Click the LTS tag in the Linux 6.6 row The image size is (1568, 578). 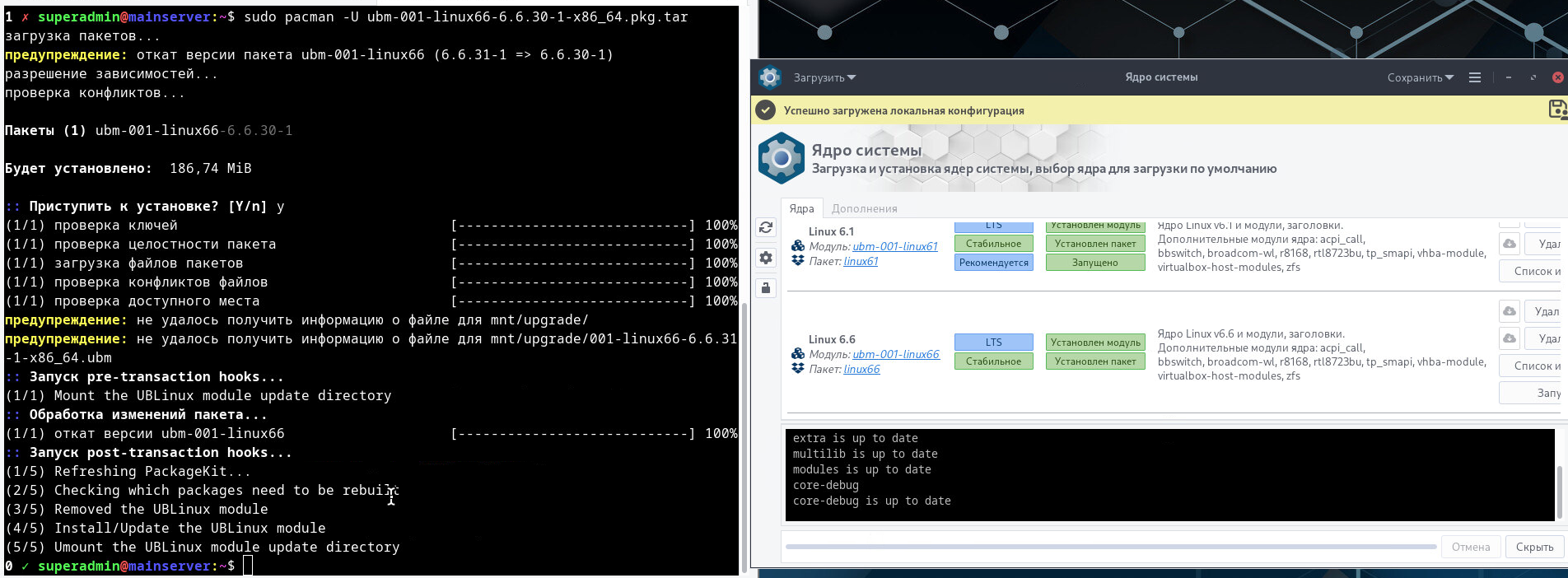coord(994,342)
